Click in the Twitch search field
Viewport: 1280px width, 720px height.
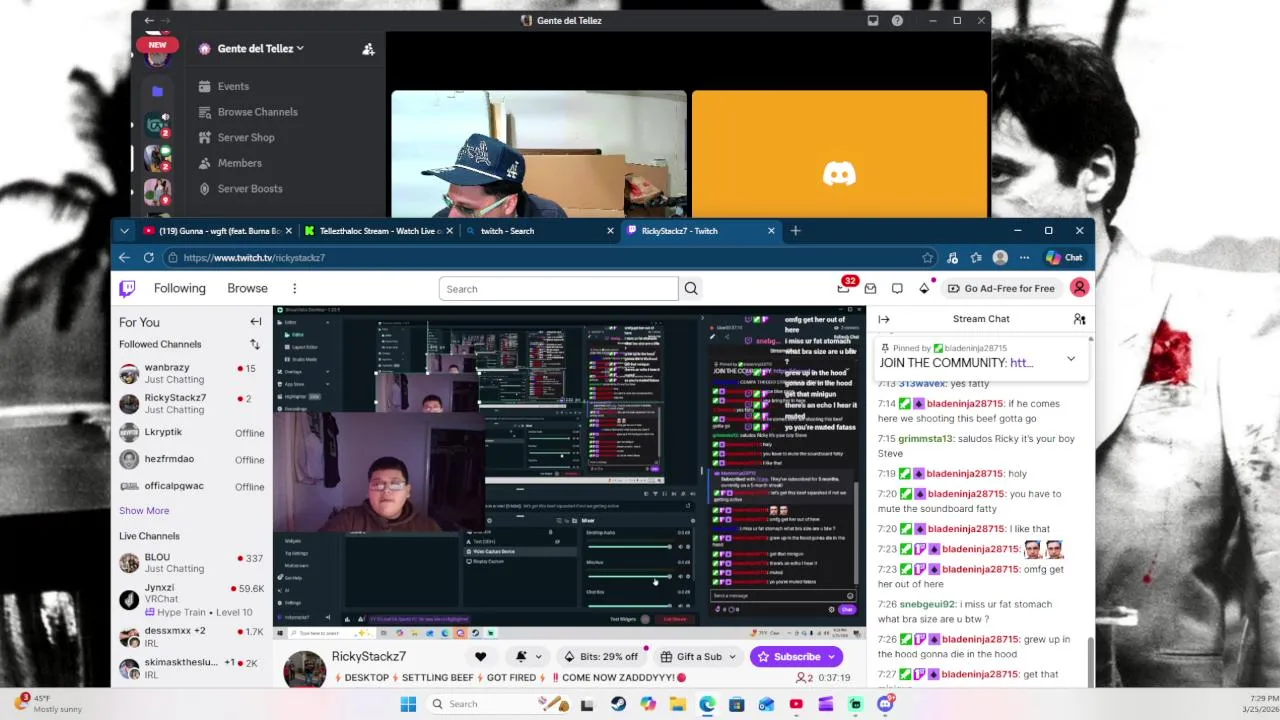click(558, 289)
